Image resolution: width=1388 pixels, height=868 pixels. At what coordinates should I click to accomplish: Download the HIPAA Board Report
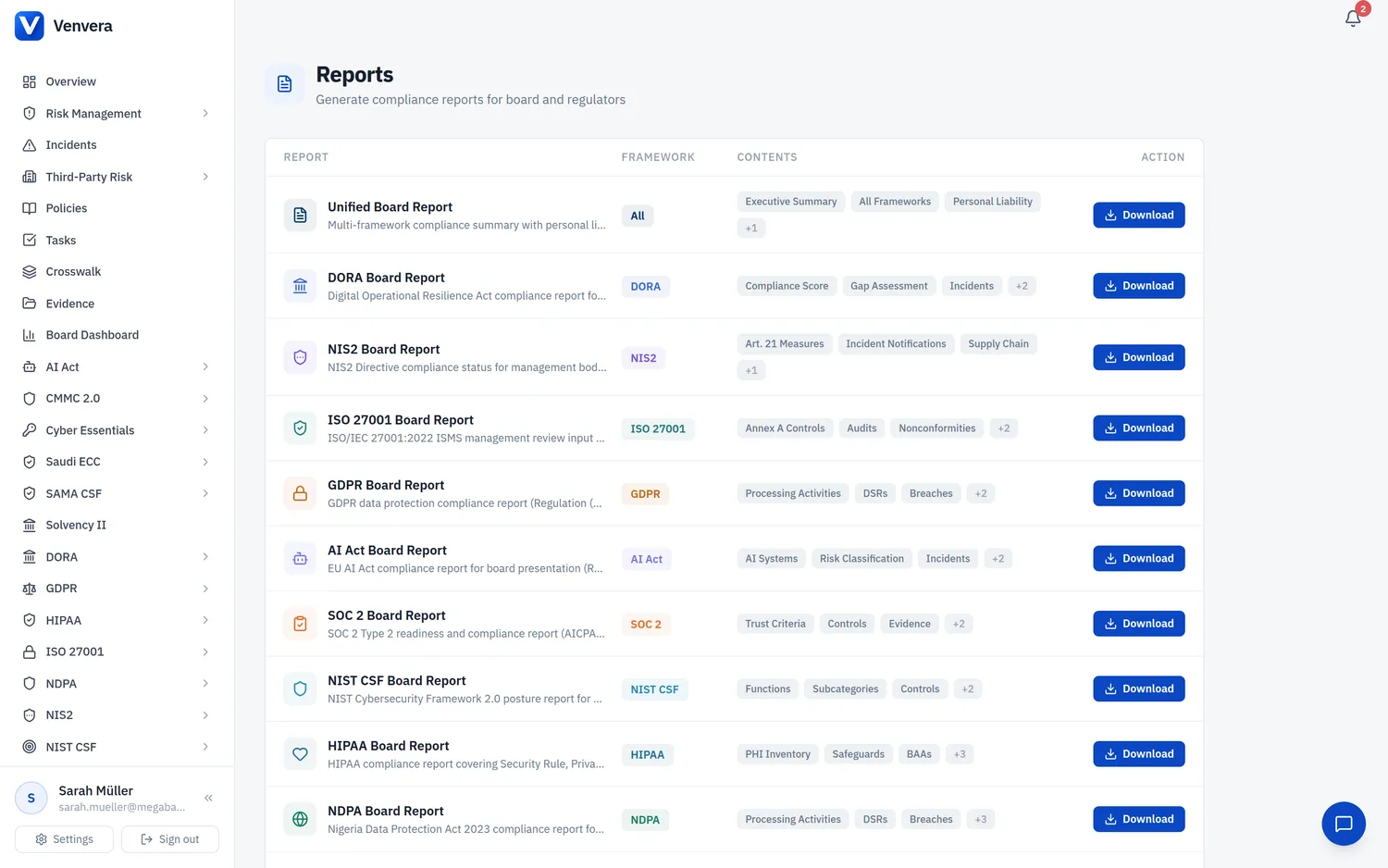click(1139, 754)
